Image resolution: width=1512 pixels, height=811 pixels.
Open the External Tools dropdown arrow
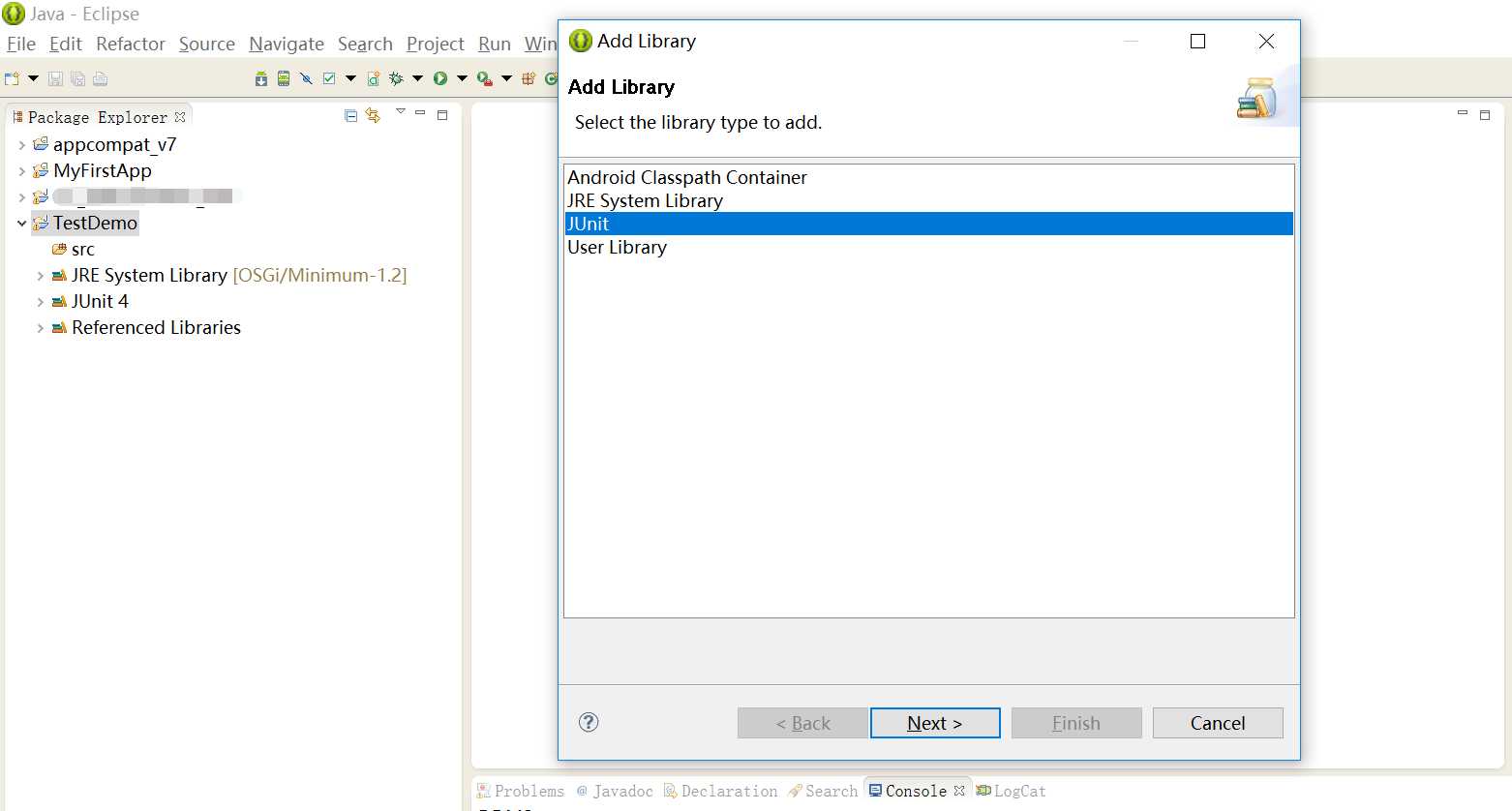(x=506, y=78)
